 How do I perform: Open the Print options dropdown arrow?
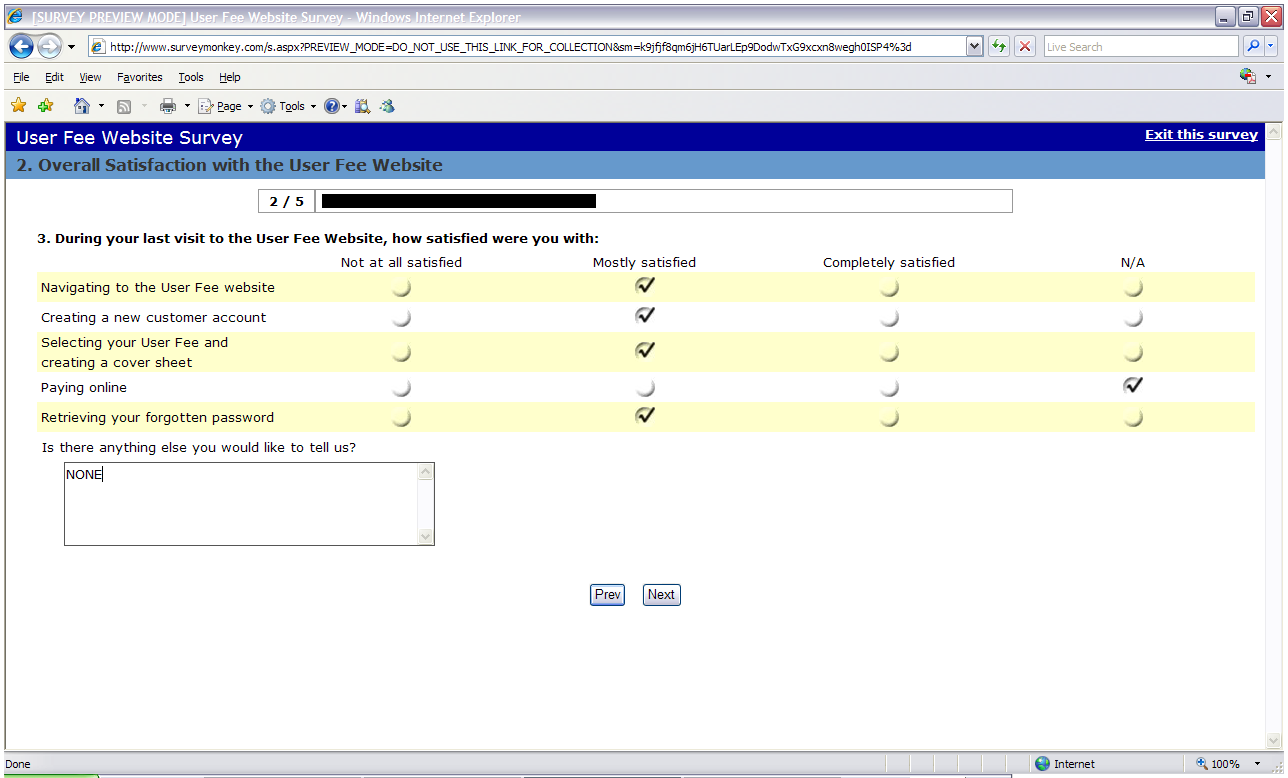[x=186, y=106]
